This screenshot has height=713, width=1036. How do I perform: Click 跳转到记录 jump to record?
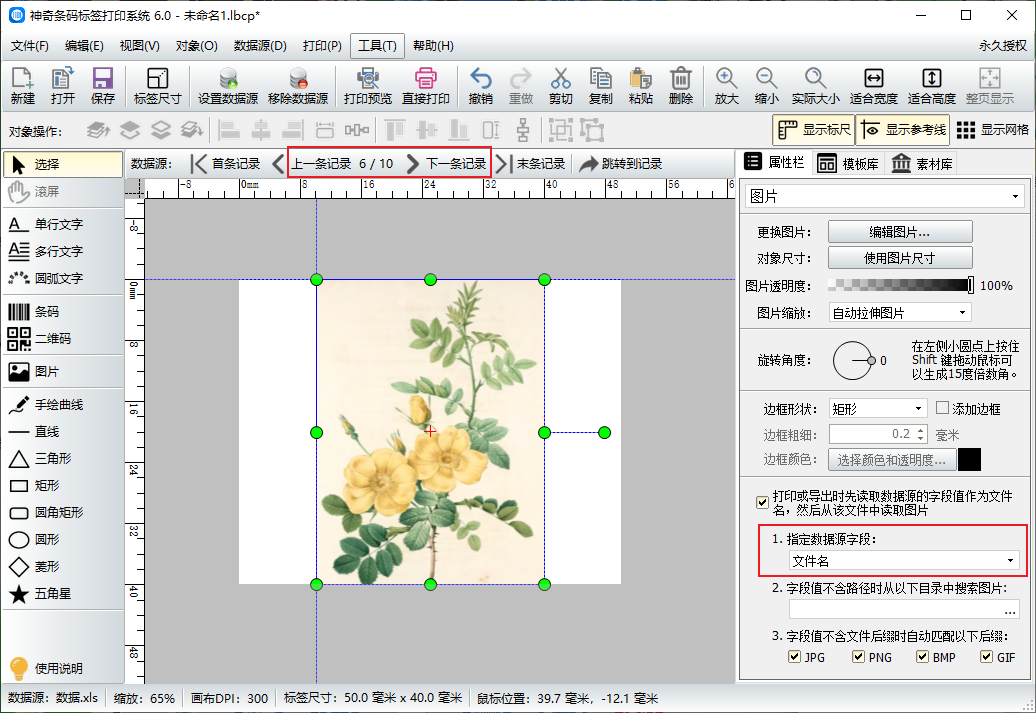(621, 163)
